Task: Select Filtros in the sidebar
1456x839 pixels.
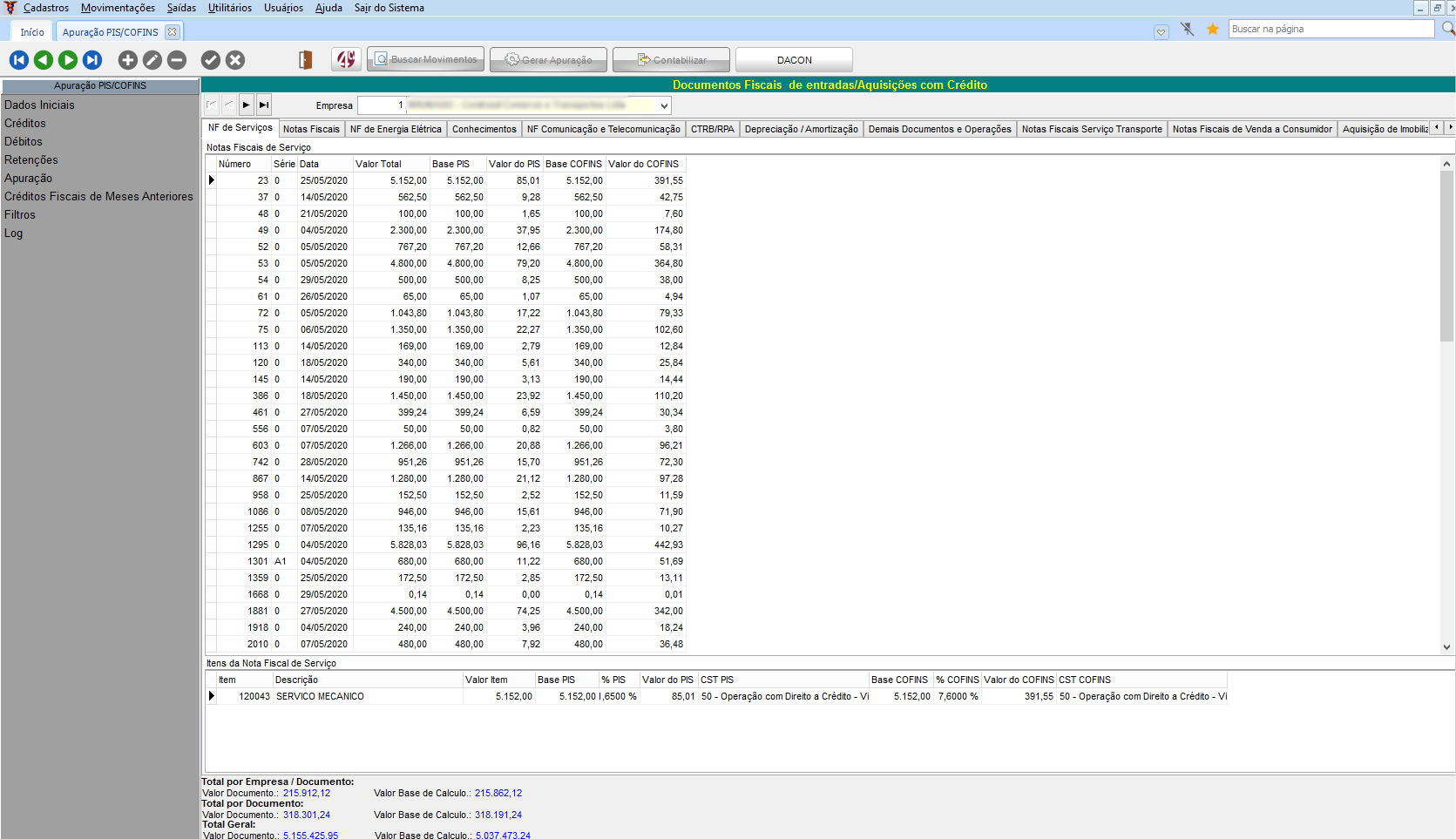Action: pyautogui.click(x=20, y=214)
